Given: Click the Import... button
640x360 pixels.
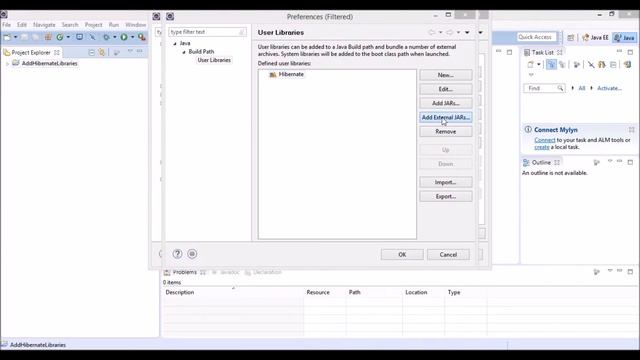Looking at the screenshot, I should pos(446,182).
